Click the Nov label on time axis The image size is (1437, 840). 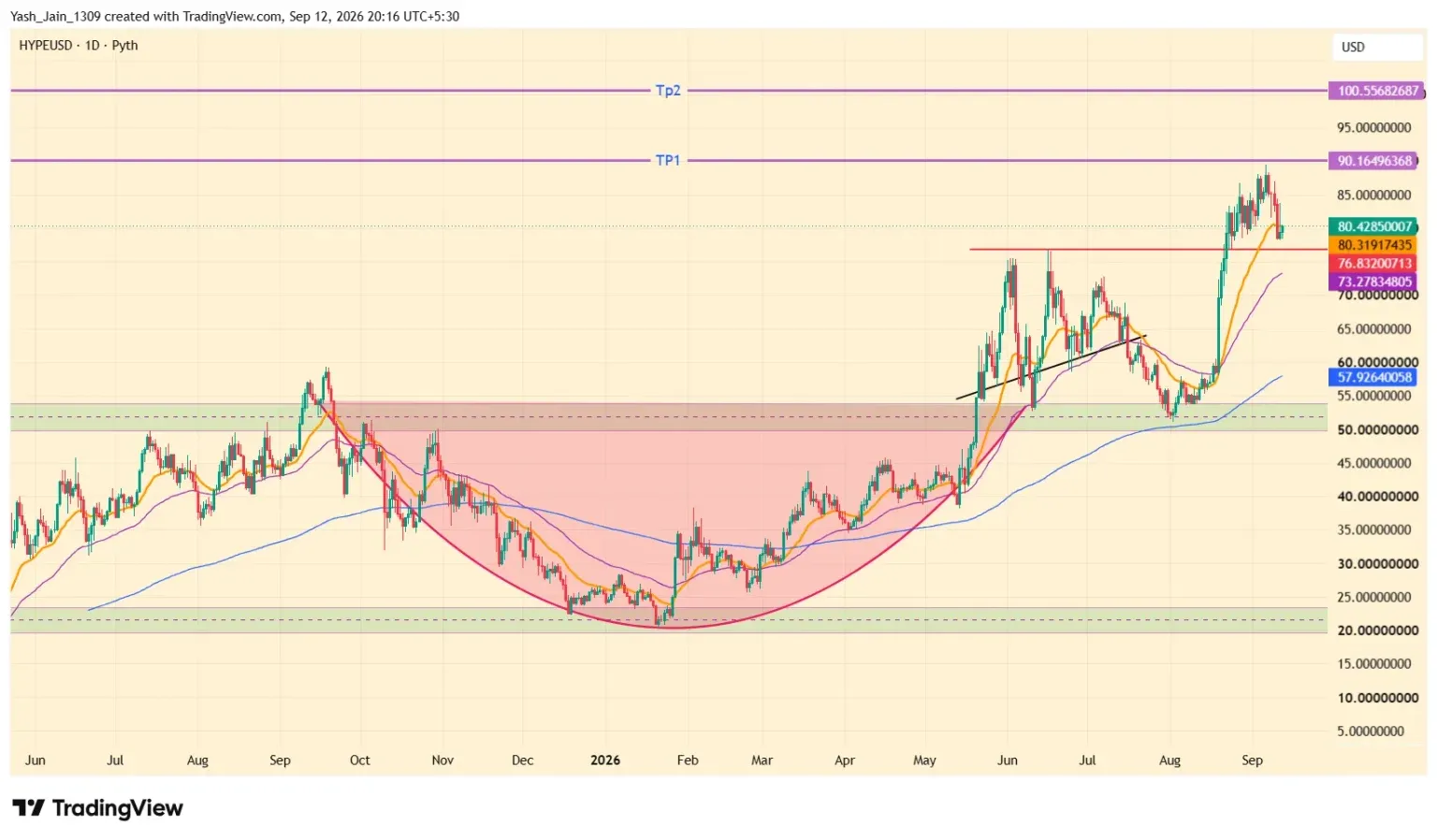pos(443,760)
